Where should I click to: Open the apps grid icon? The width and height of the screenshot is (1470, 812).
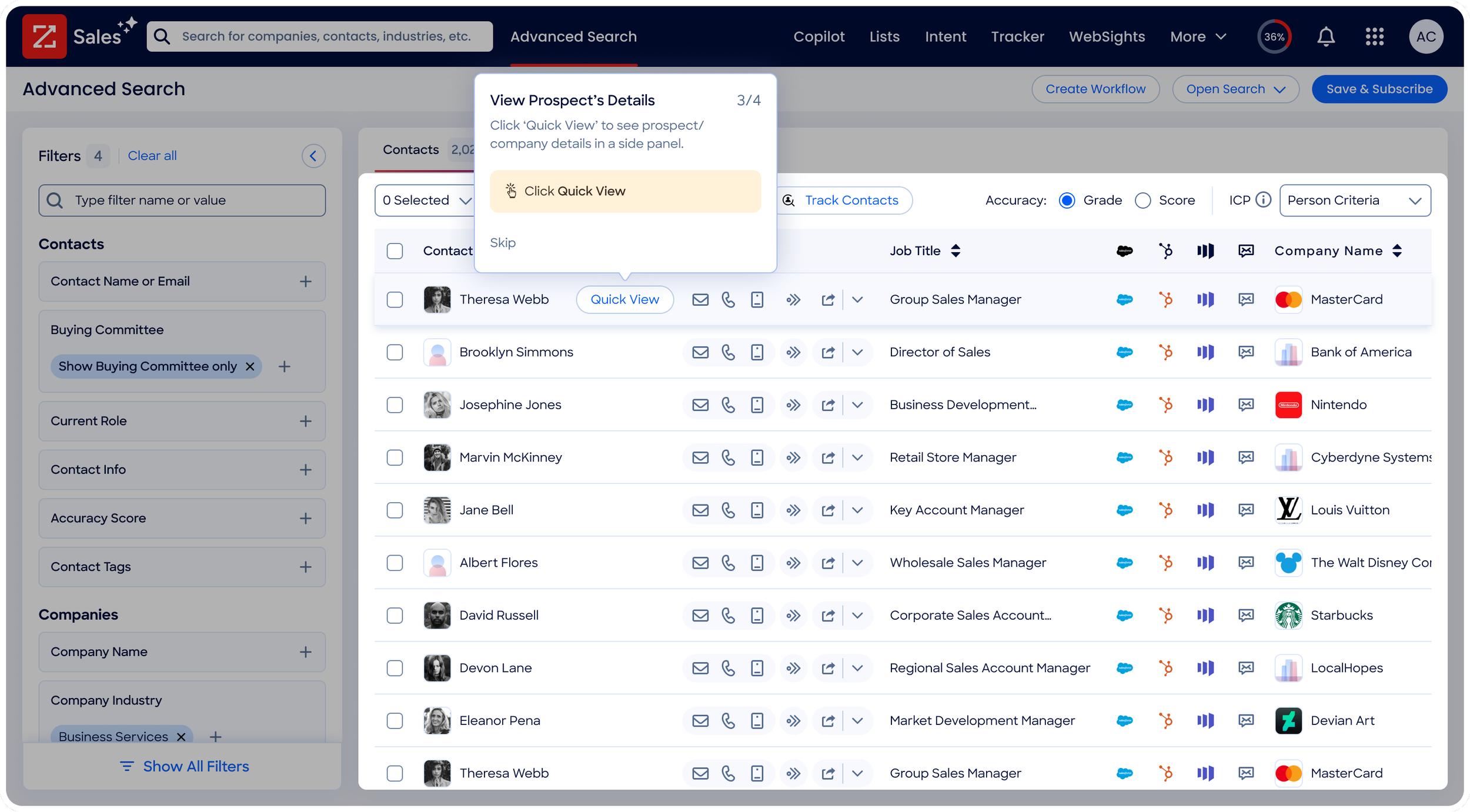point(1374,36)
